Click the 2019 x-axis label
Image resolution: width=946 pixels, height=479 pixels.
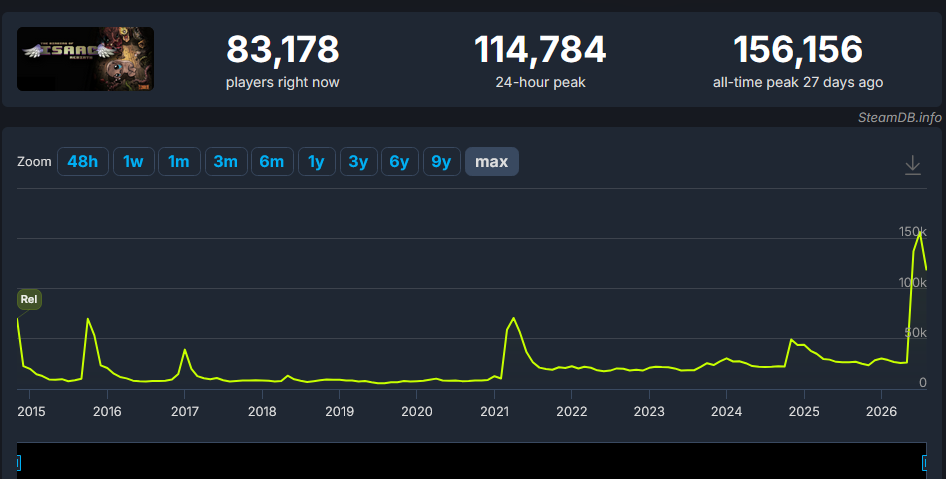pyautogui.click(x=339, y=411)
